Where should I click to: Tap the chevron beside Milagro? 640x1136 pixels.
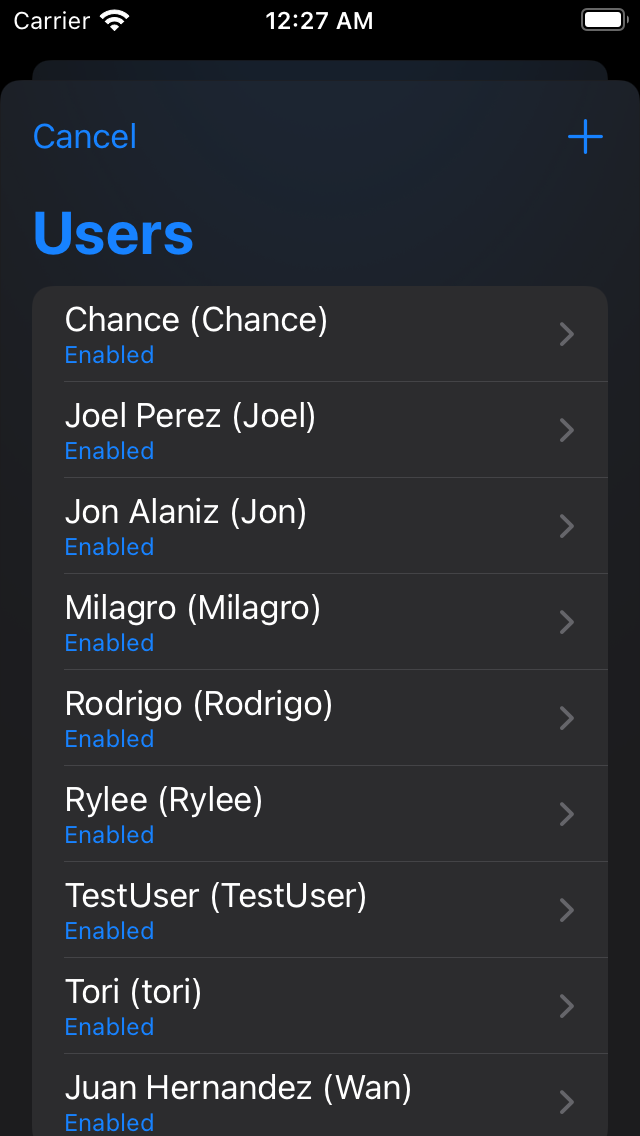pyautogui.click(x=567, y=622)
